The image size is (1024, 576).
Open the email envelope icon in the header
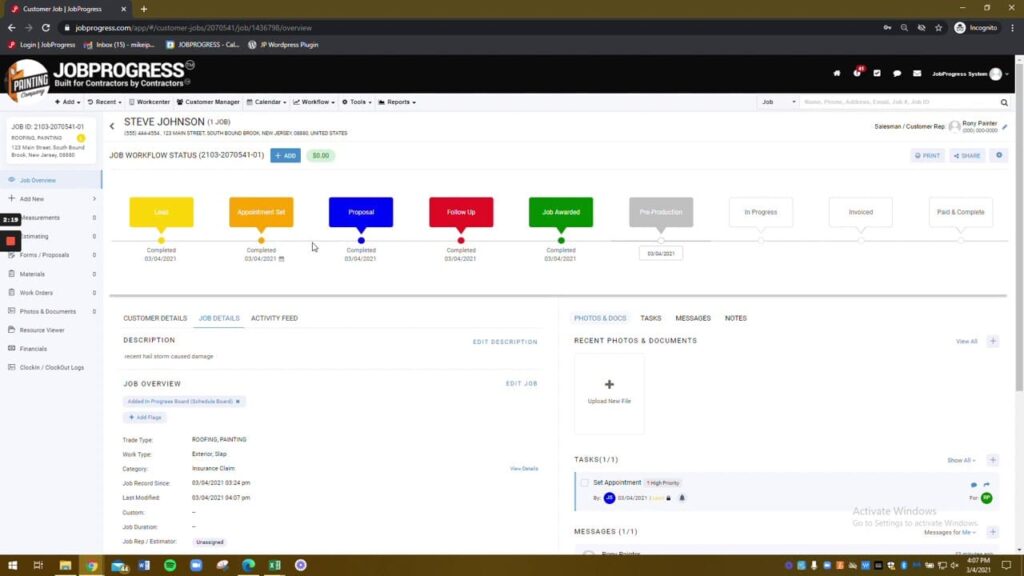tap(915, 74)
